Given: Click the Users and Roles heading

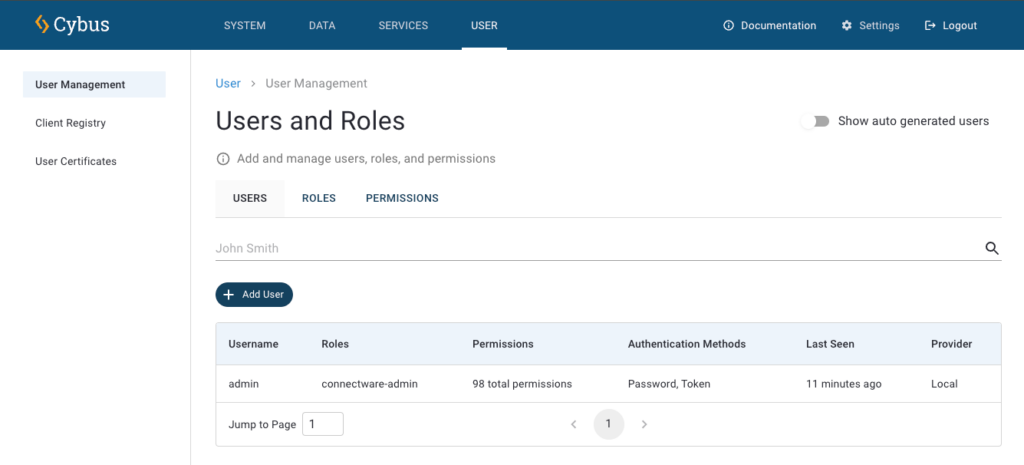Looking at the screenshot, I should coord(310,121).
